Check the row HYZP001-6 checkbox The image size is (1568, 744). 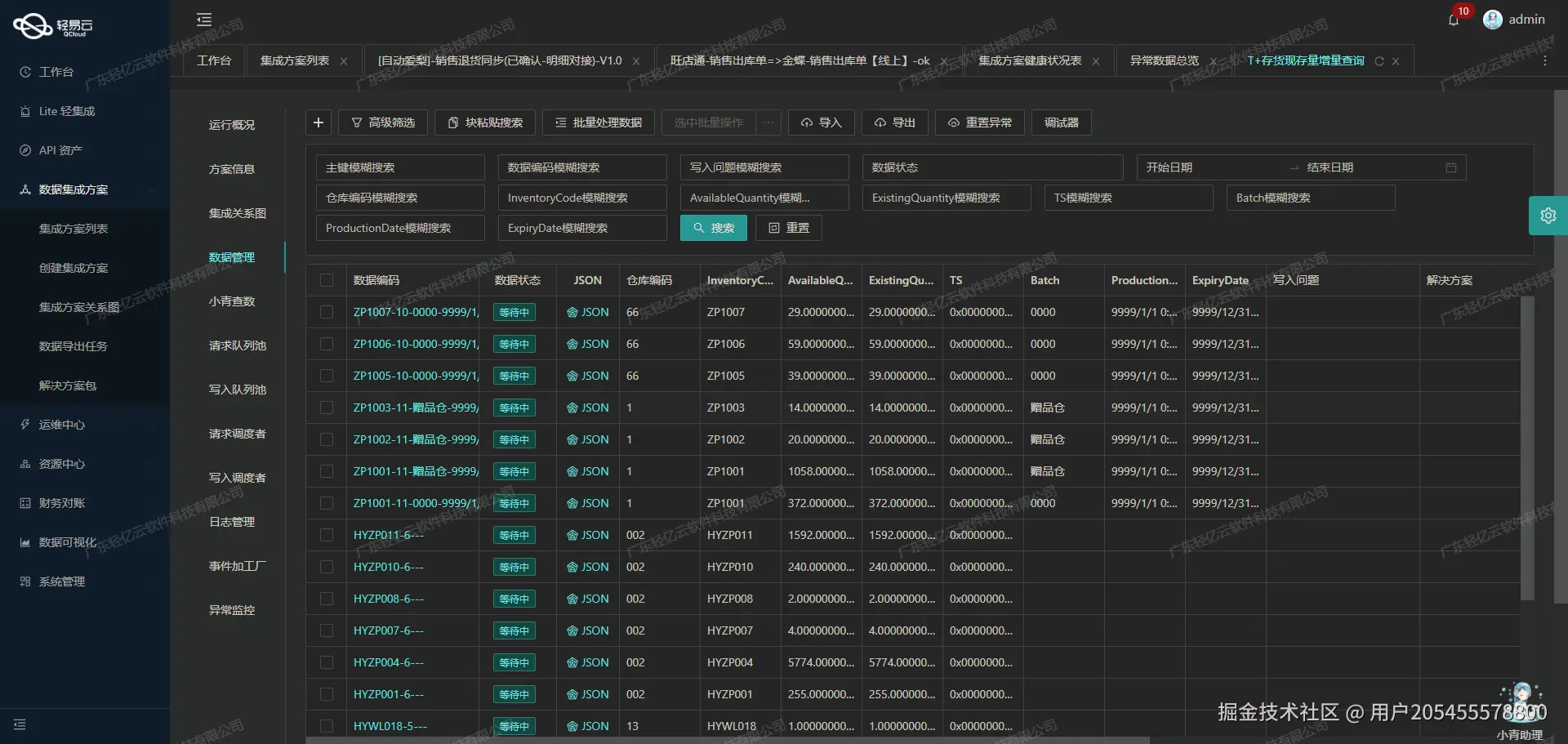click(x=327, y=694)
